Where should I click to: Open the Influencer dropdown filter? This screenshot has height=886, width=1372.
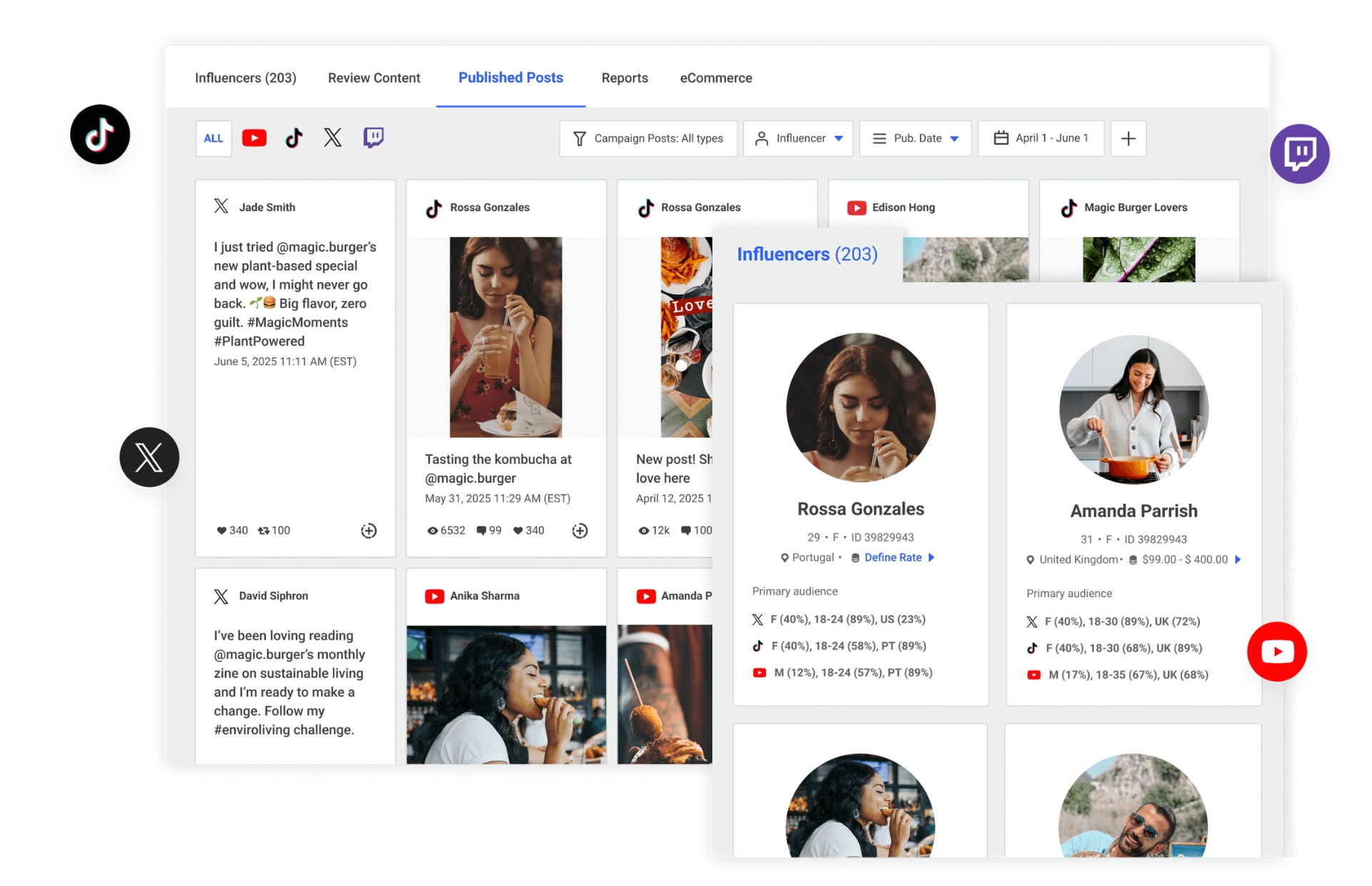[x=797, y=138]
